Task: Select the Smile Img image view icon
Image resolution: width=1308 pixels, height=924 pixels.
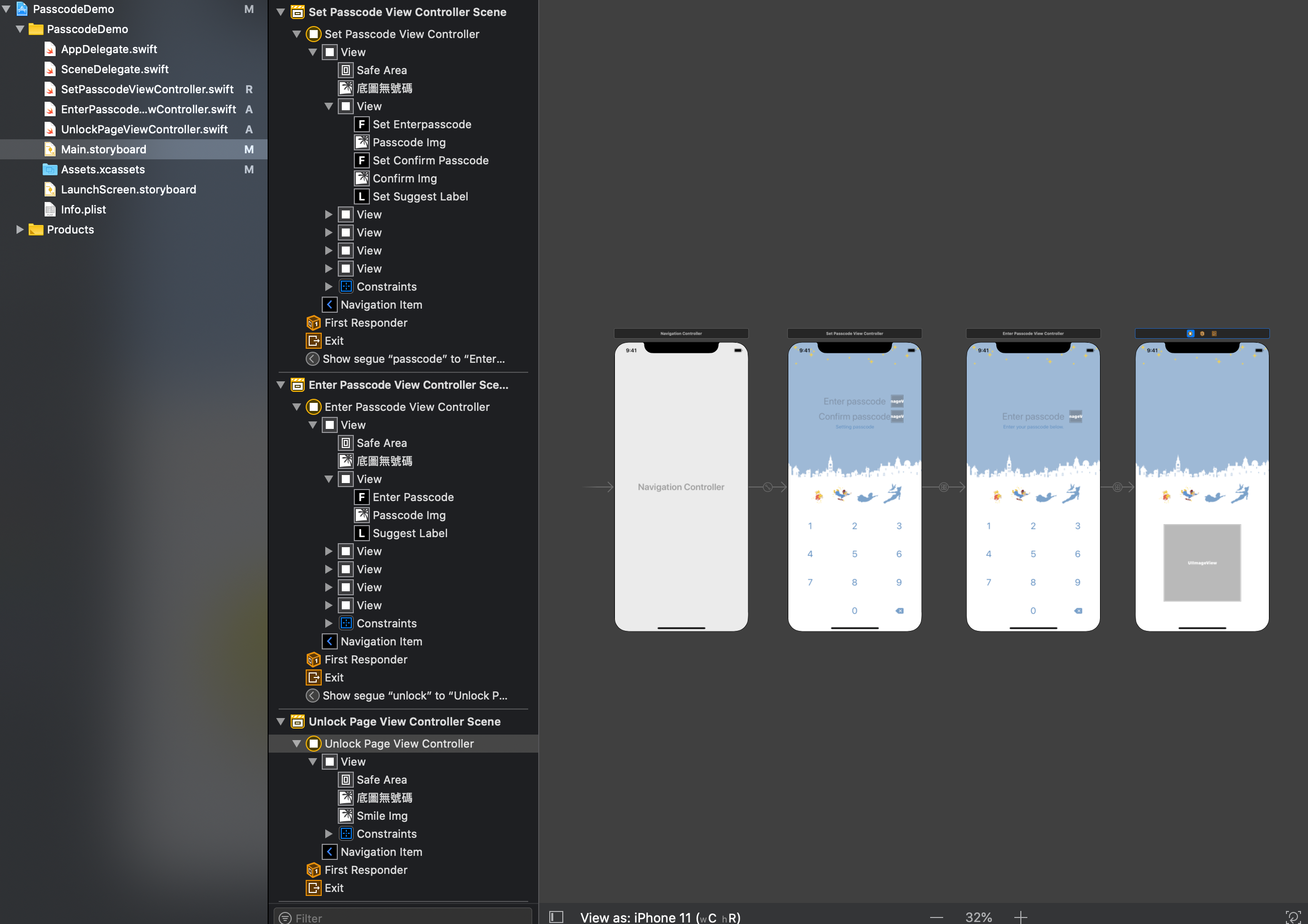Action: click(346, 815)
